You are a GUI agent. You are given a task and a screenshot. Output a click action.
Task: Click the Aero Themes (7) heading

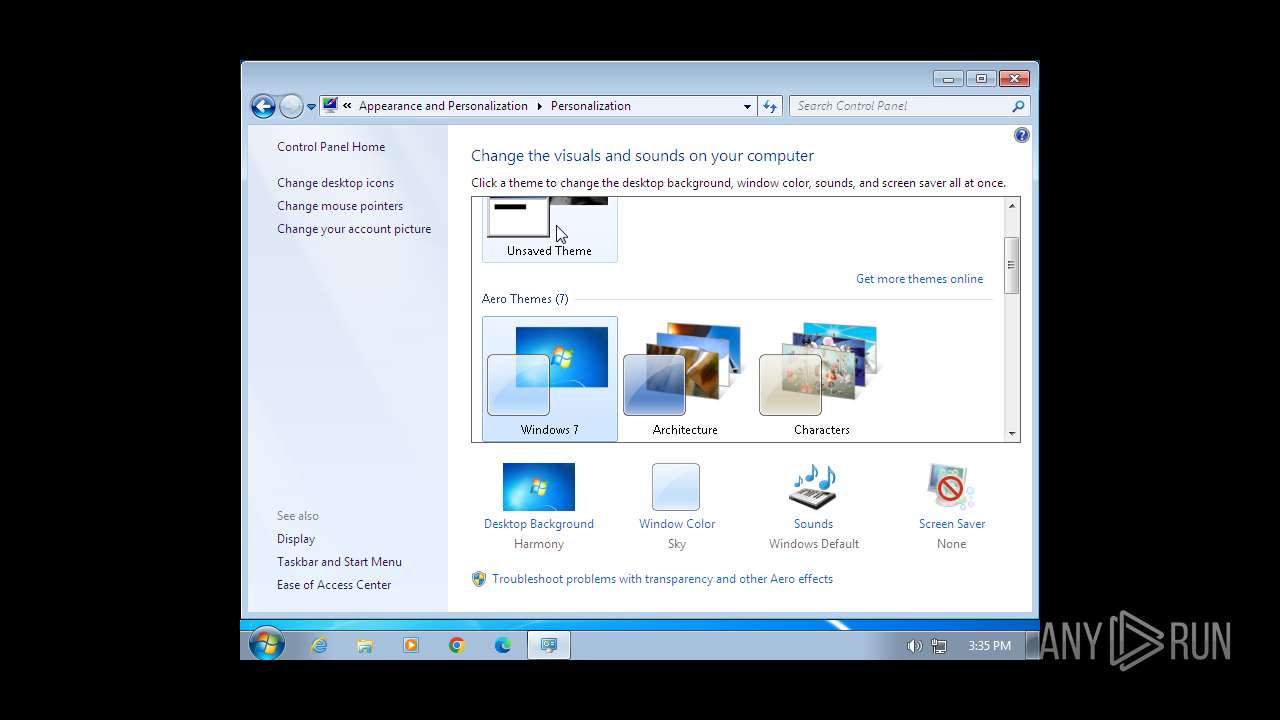coord(525,299)
